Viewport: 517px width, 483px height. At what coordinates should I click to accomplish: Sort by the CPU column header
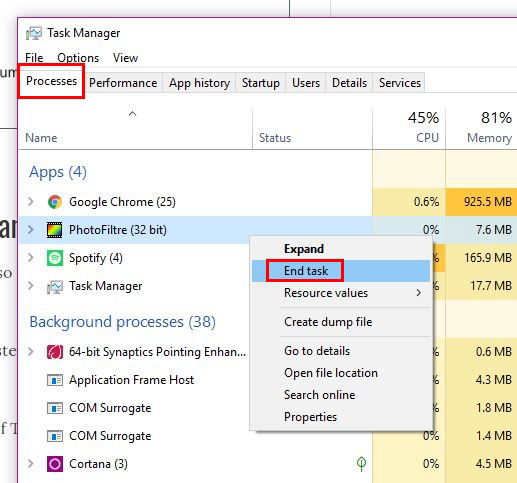tap(409, 129)
